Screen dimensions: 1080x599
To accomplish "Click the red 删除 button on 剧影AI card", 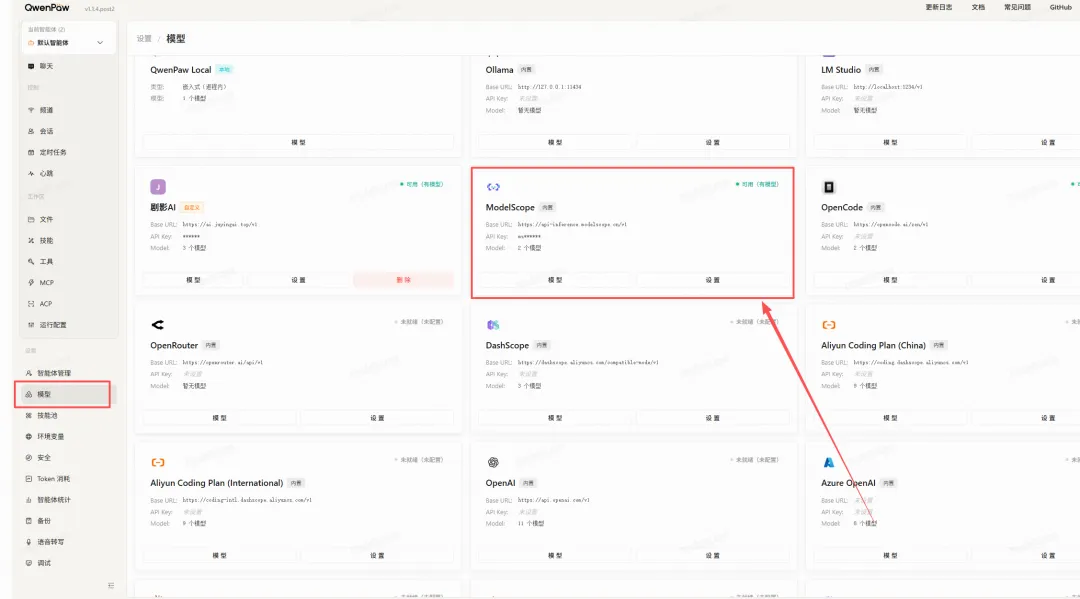I will click(x=404, y=280).
